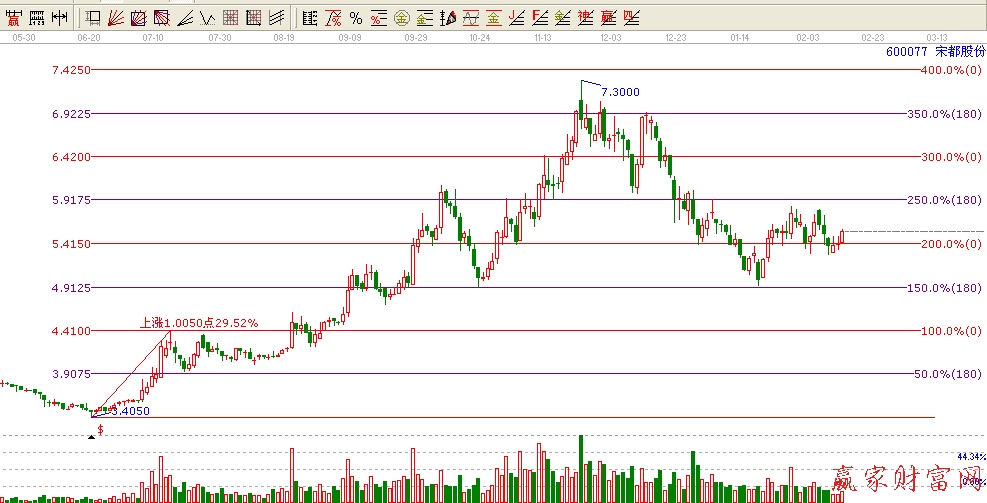Click the red grid square tool

point(230,18)
